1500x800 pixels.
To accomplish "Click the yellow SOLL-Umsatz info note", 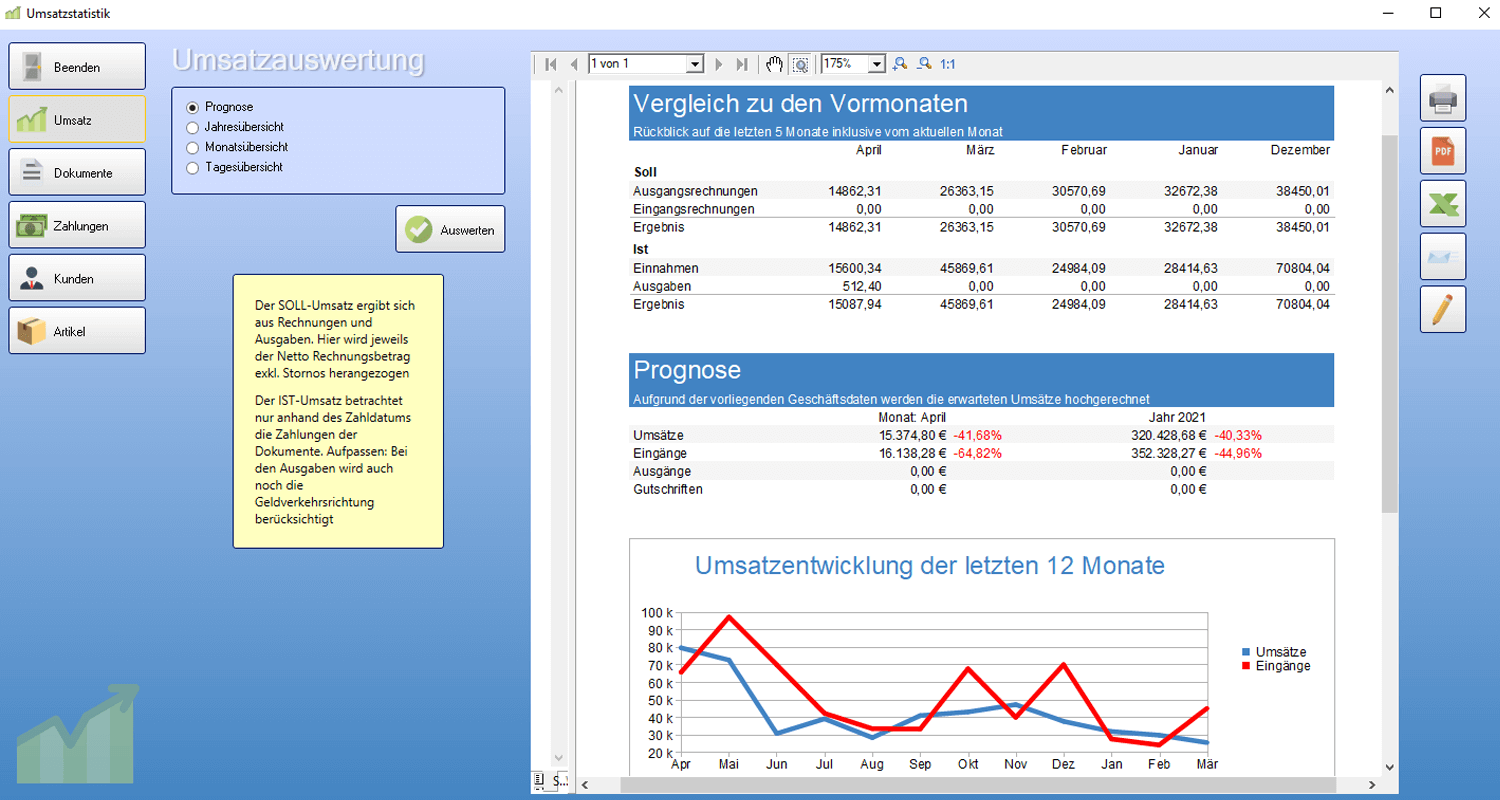I will (x=338, y=411).
